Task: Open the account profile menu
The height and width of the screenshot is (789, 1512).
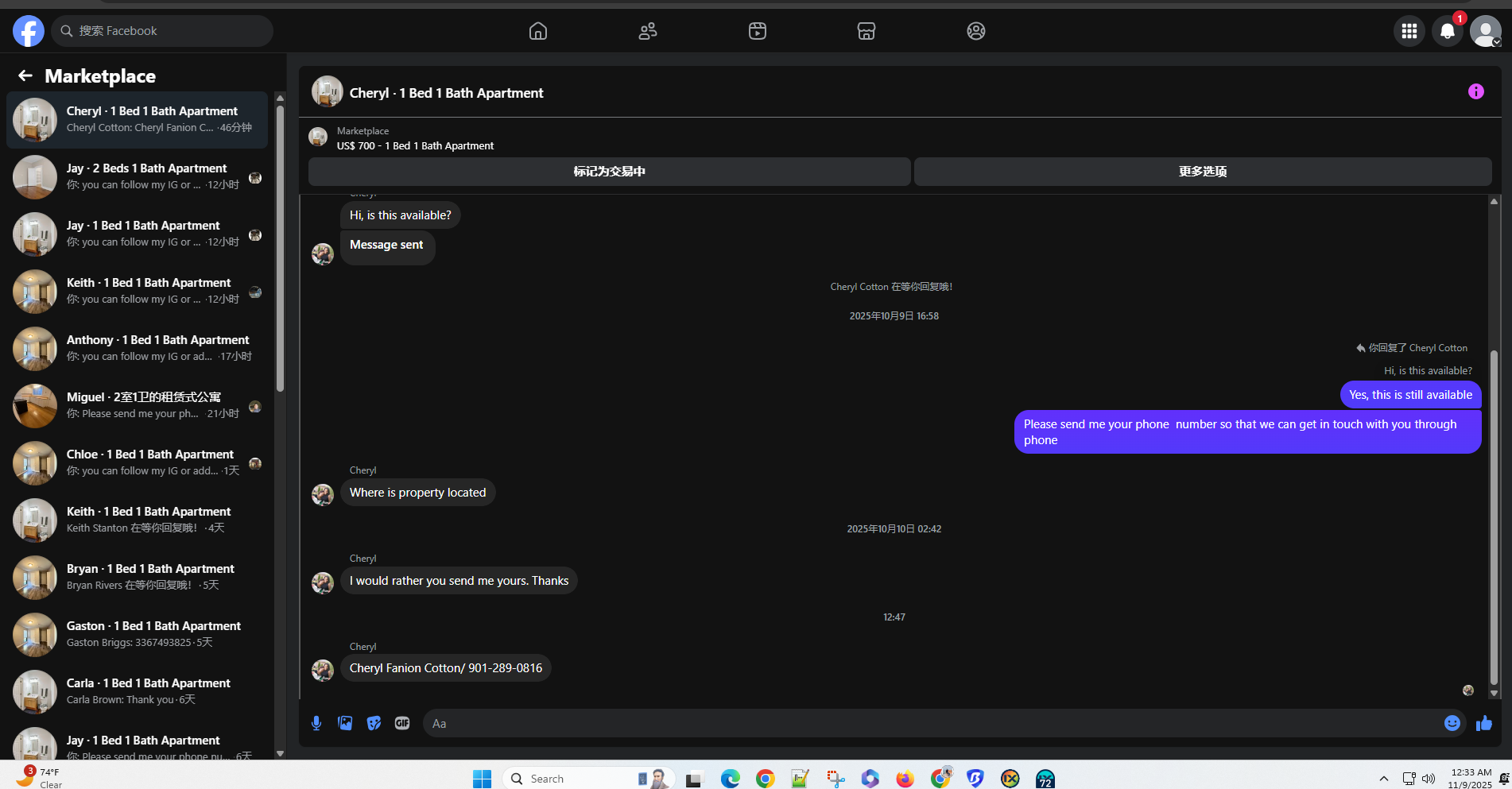Action: click(1486, 31)
